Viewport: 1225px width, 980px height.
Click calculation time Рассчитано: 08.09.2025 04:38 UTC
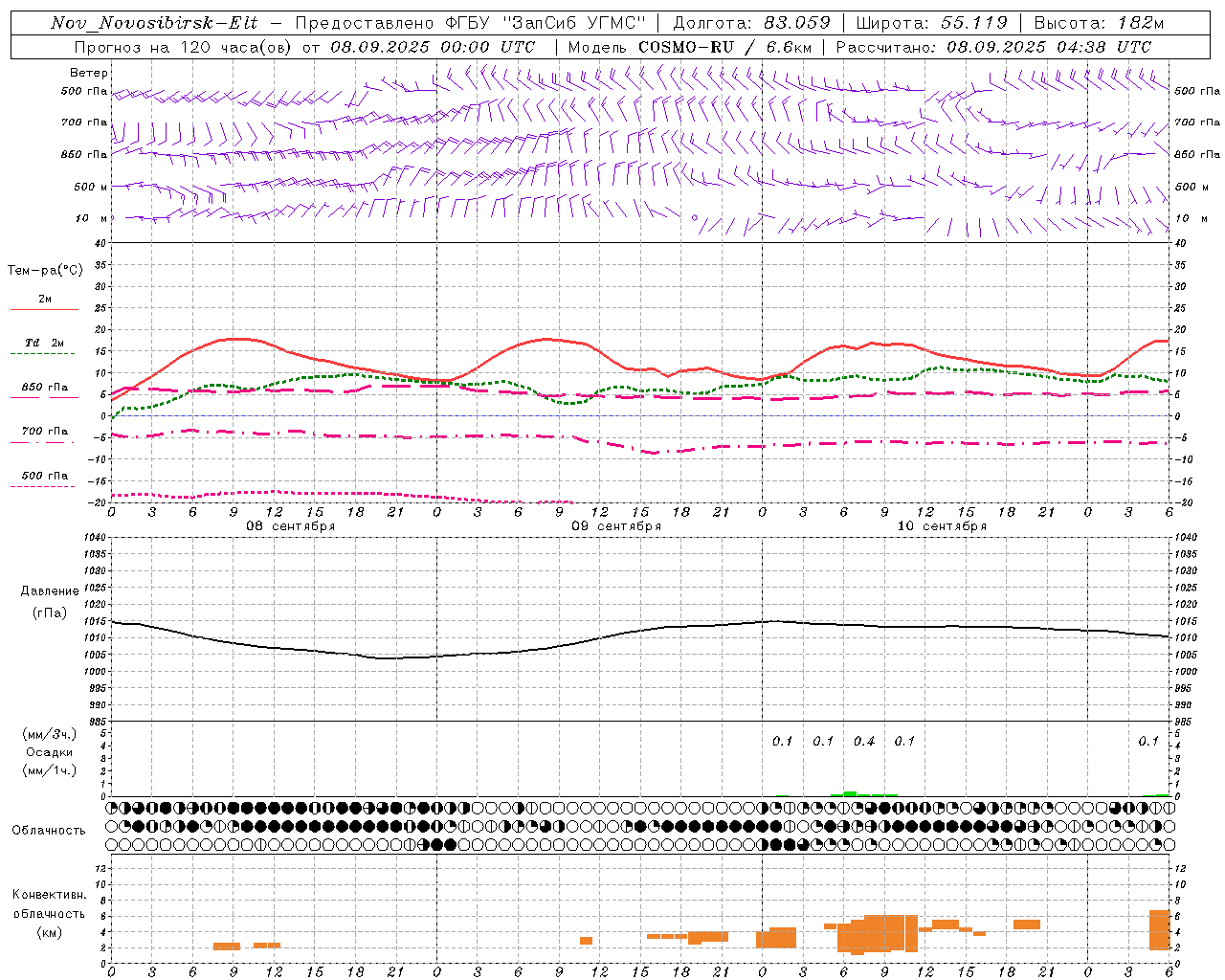(993, 47)
